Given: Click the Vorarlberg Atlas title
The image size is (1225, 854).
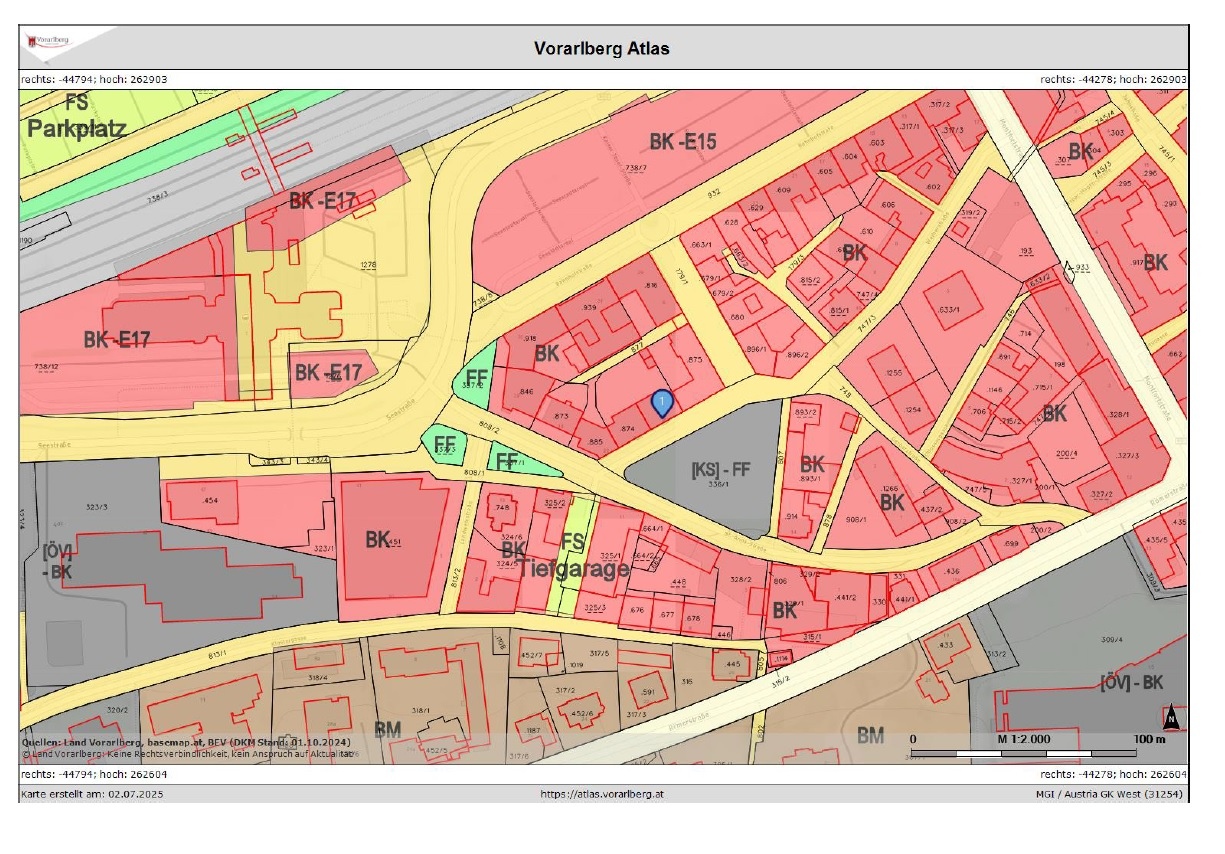Looking at the screenshot, I should (x=602, y=48).
